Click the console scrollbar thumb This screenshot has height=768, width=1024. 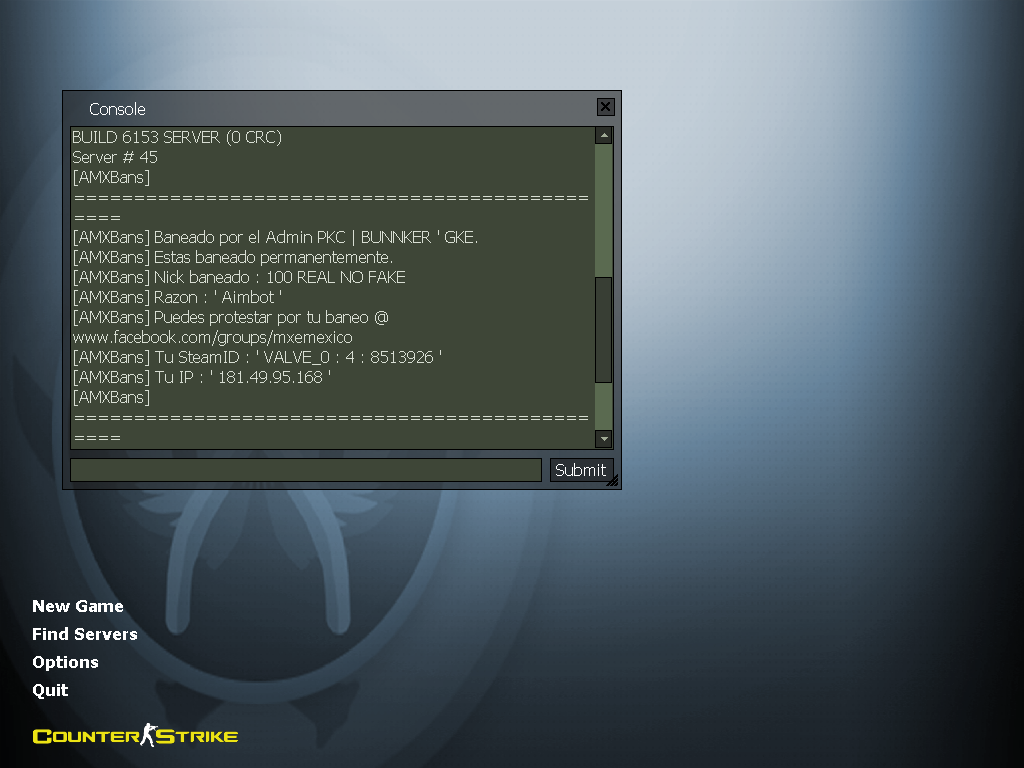click(603, 330)
